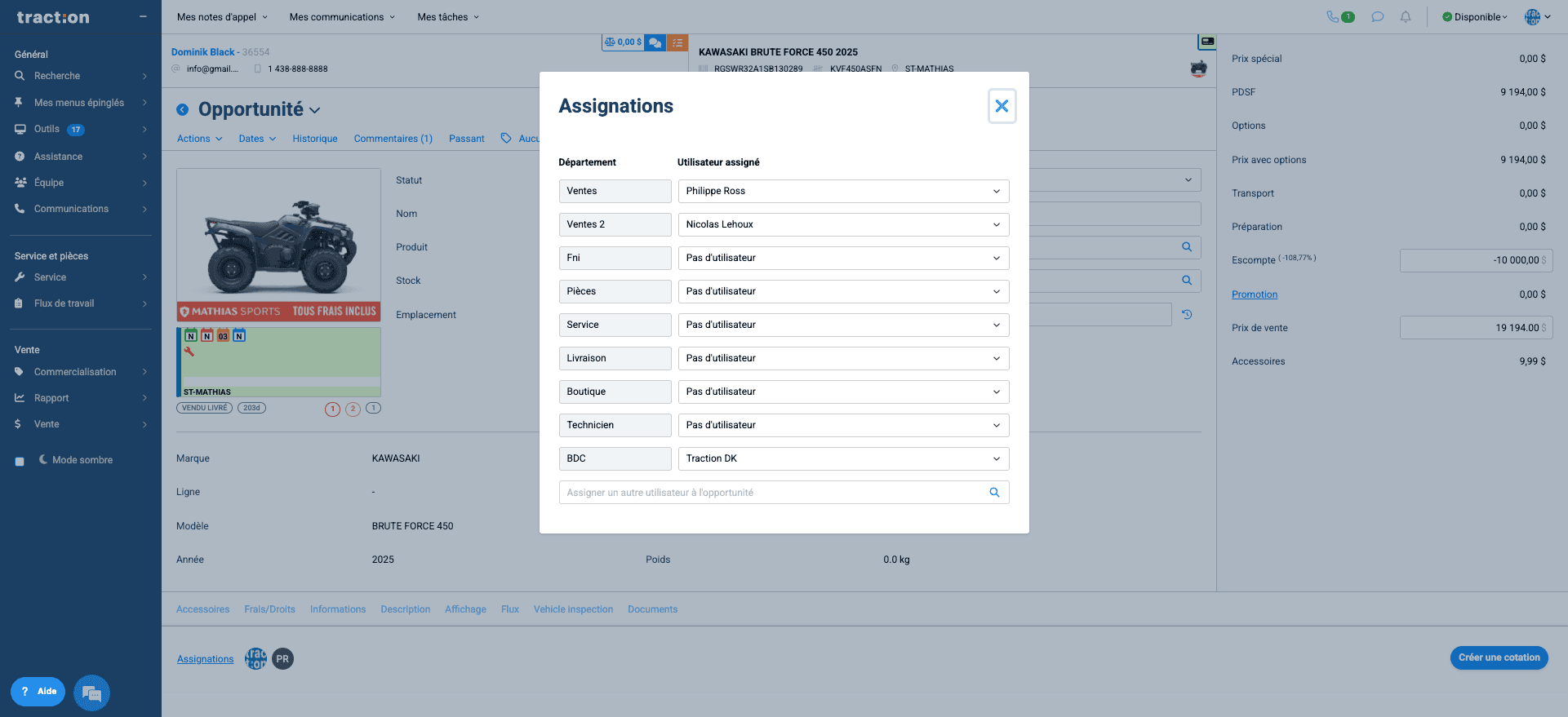Toggle the Mode sombre checkbox

coord(20,461)
